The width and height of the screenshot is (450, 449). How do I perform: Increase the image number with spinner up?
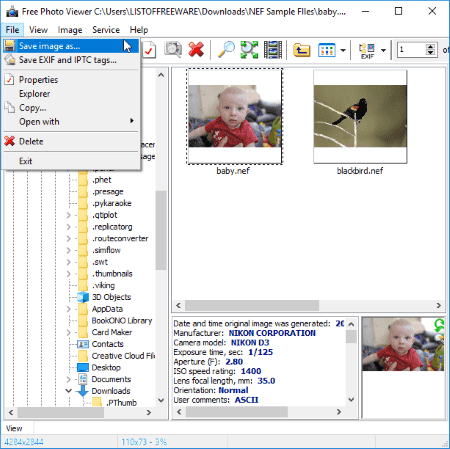click(x=431, y=47)
